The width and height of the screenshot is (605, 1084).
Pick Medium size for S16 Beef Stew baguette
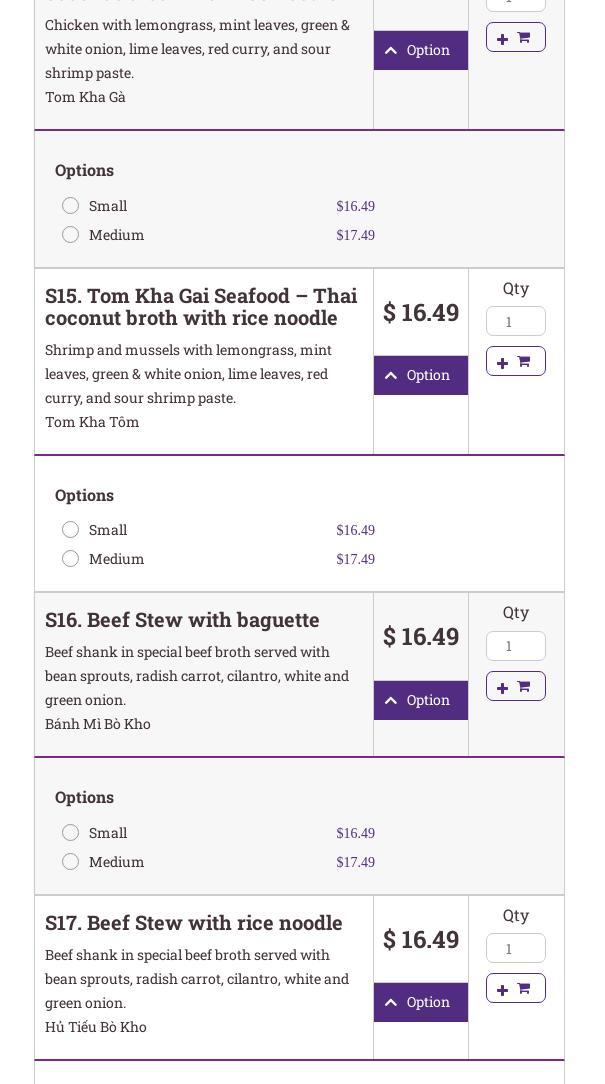[x=71, y=862]
